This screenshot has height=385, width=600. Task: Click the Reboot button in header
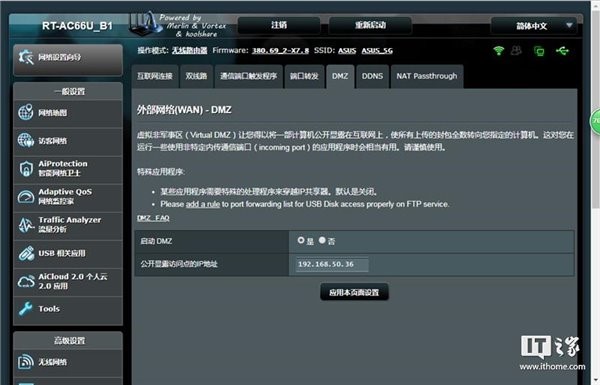coord(370,25)
